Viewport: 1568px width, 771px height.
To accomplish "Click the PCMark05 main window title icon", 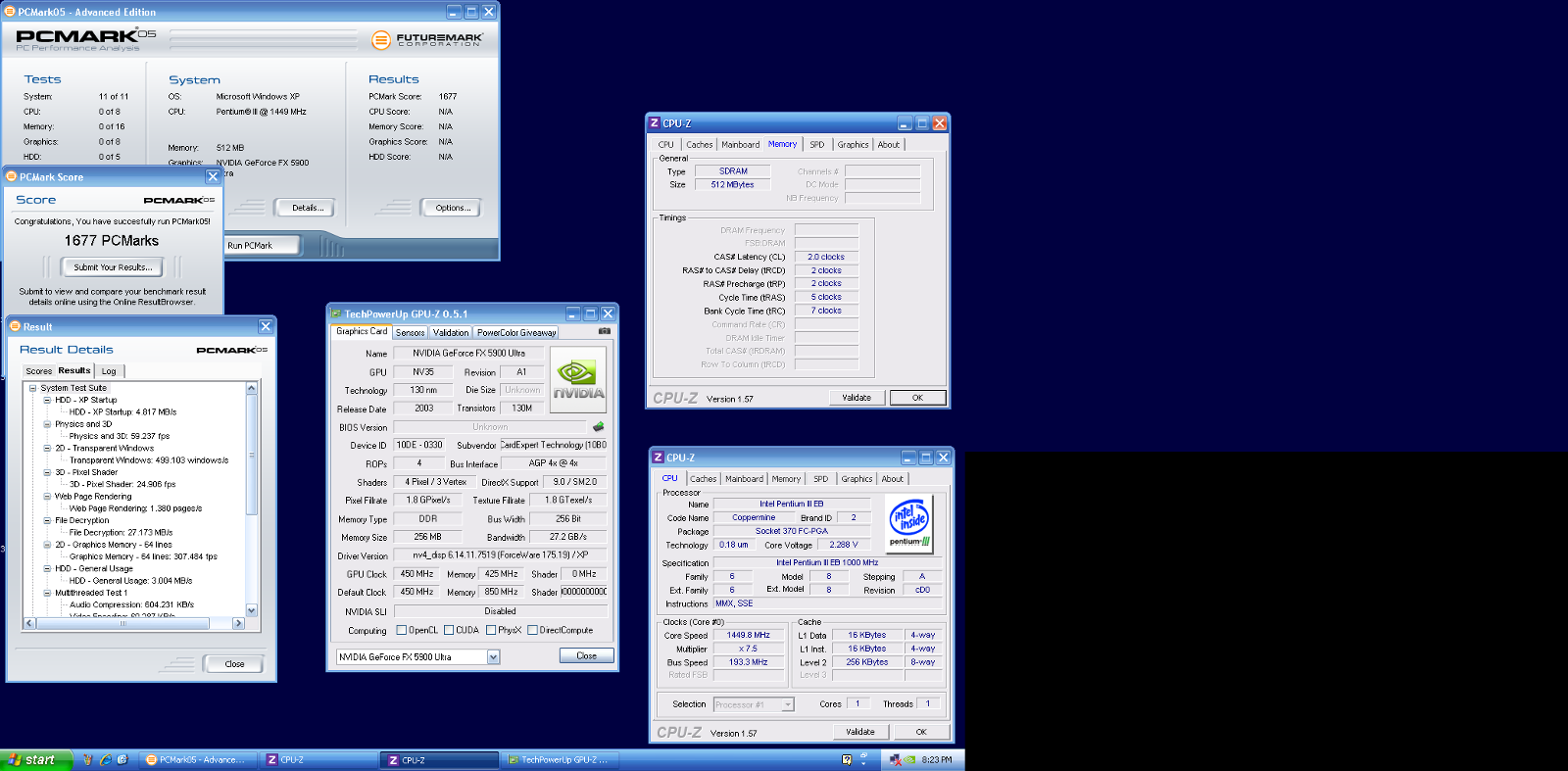I will [10, 12].
